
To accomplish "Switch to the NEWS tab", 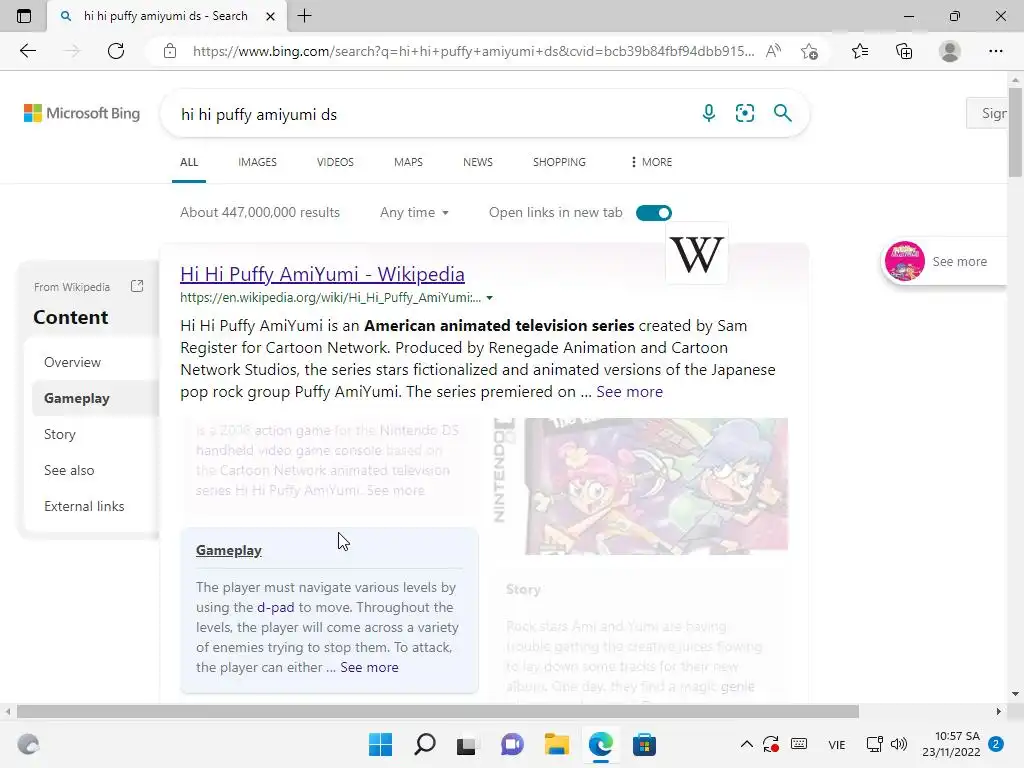I will (x=477, y=162).
